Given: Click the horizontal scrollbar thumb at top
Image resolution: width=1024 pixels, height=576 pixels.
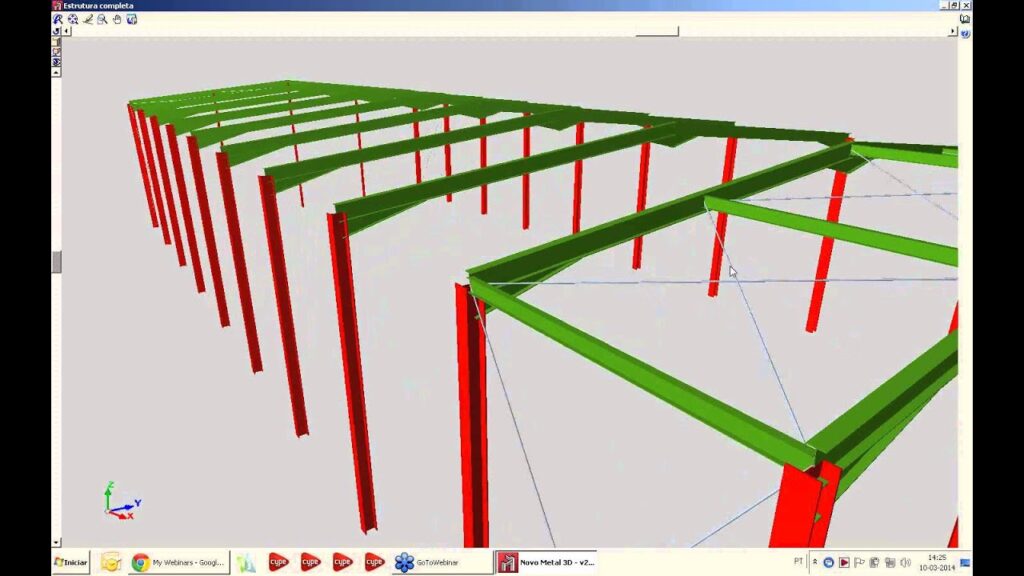Looking at the screenshot, I should [x=657, y=31].
